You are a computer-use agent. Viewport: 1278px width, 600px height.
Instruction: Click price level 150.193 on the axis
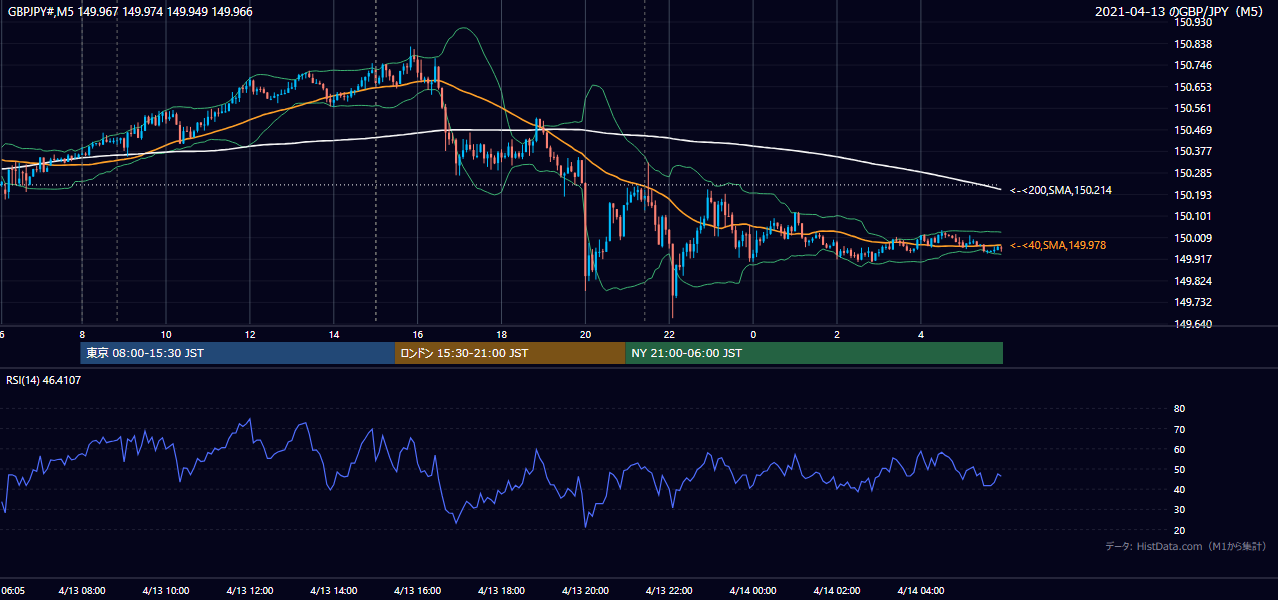point(1192,195)
